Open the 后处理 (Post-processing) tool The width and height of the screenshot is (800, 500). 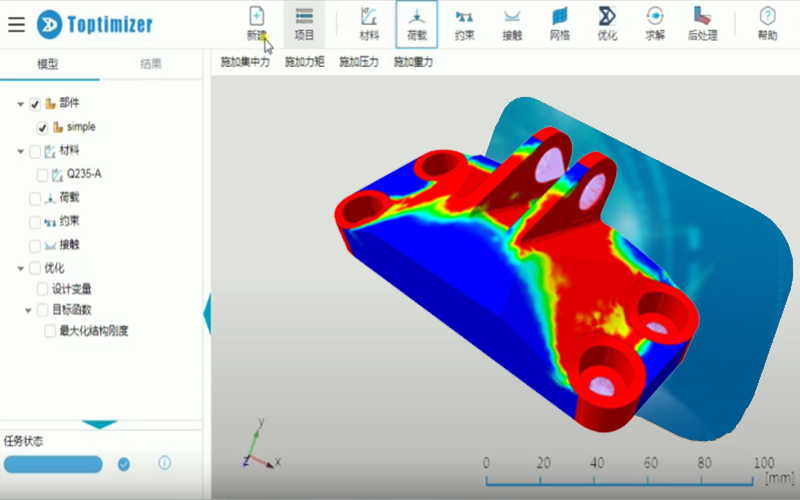click(703, 23)
